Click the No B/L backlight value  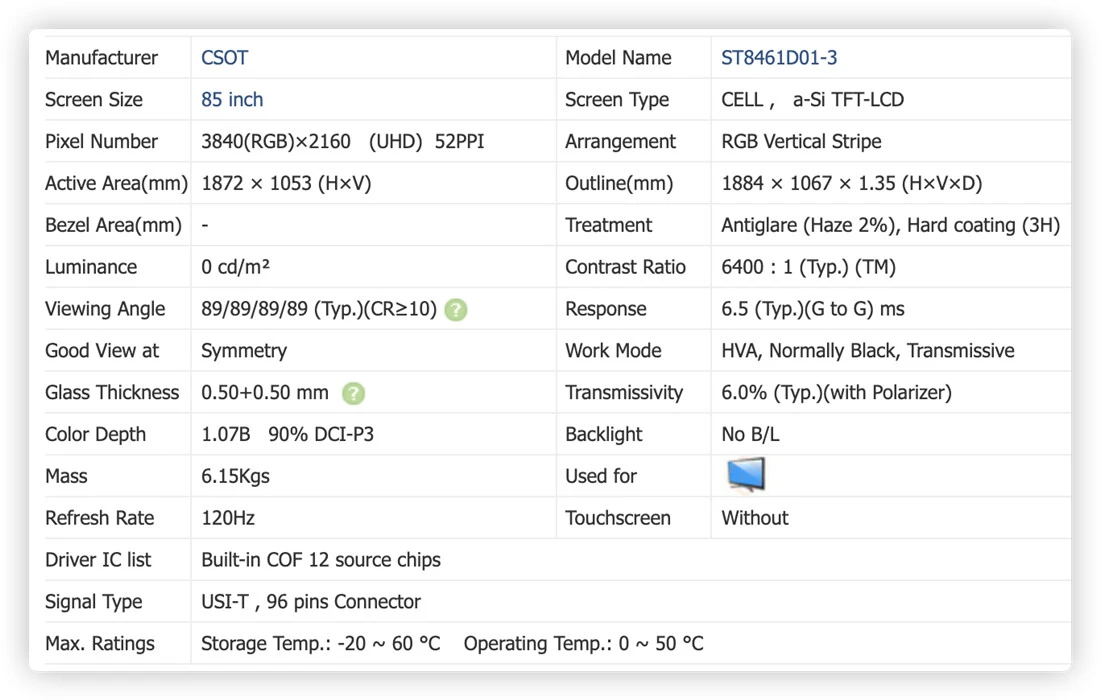(x=750, y=435)
